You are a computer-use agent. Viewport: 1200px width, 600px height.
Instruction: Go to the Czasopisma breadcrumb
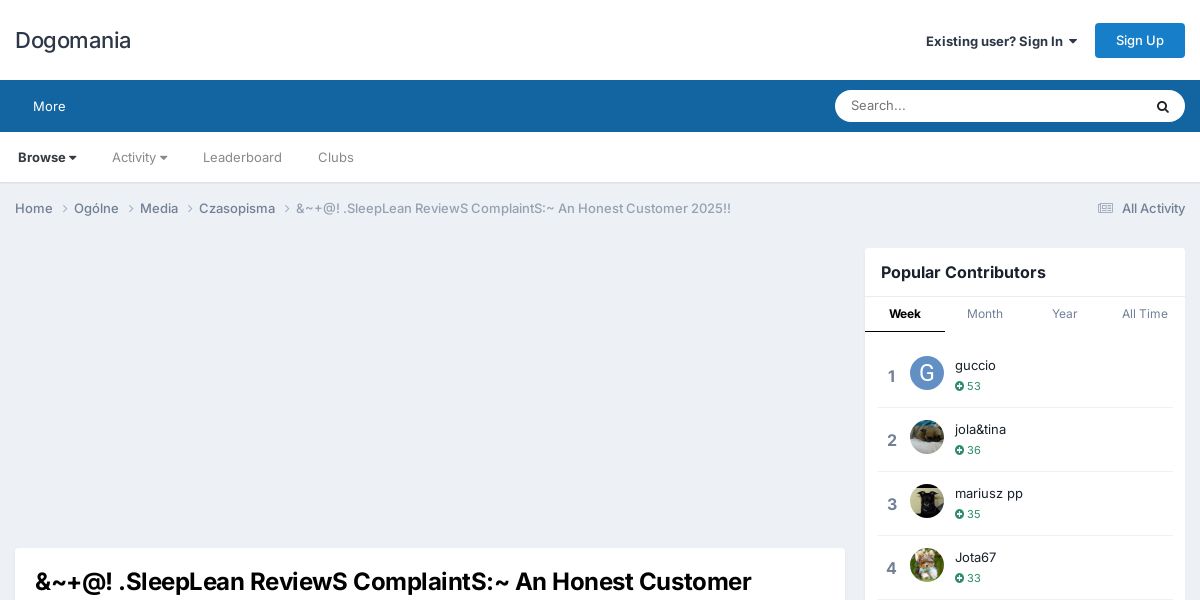(237, 208)
